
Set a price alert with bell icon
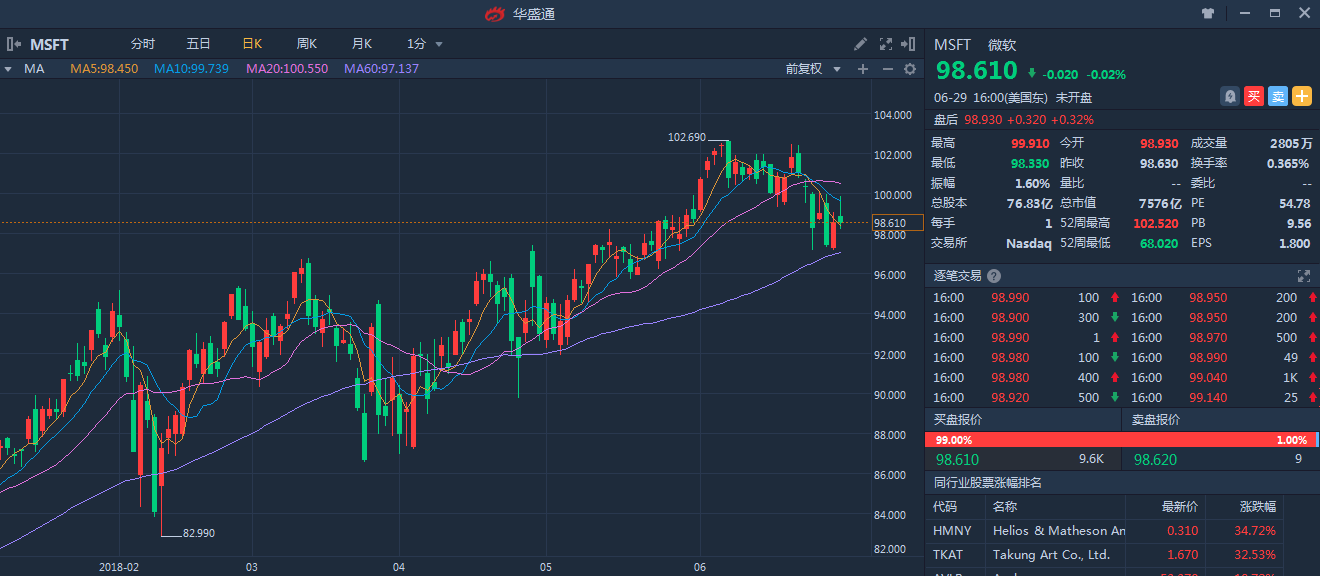tap(1230, 96)
